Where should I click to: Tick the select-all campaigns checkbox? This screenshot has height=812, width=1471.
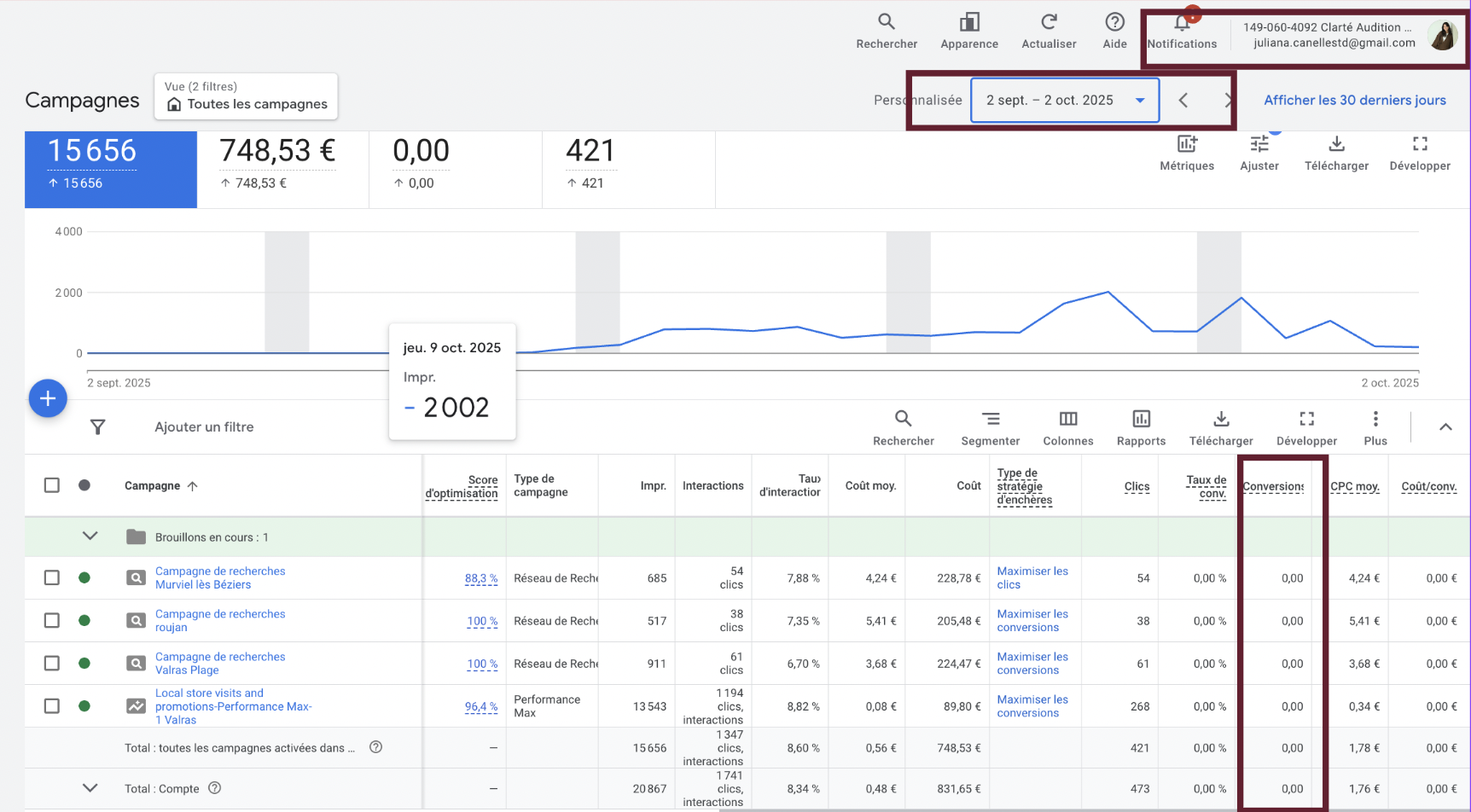coord(52,485)
